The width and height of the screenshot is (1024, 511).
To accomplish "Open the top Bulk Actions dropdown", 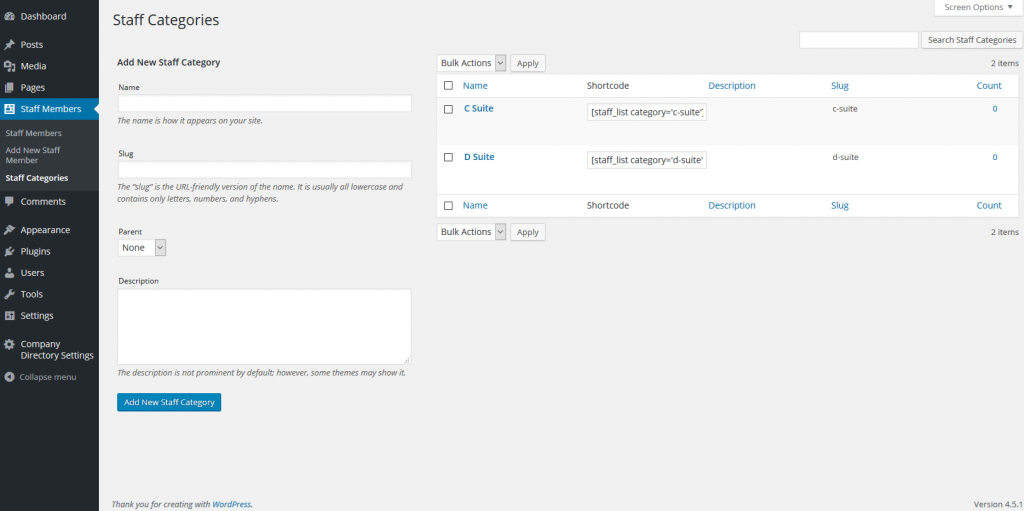I will tap(472, 63).
